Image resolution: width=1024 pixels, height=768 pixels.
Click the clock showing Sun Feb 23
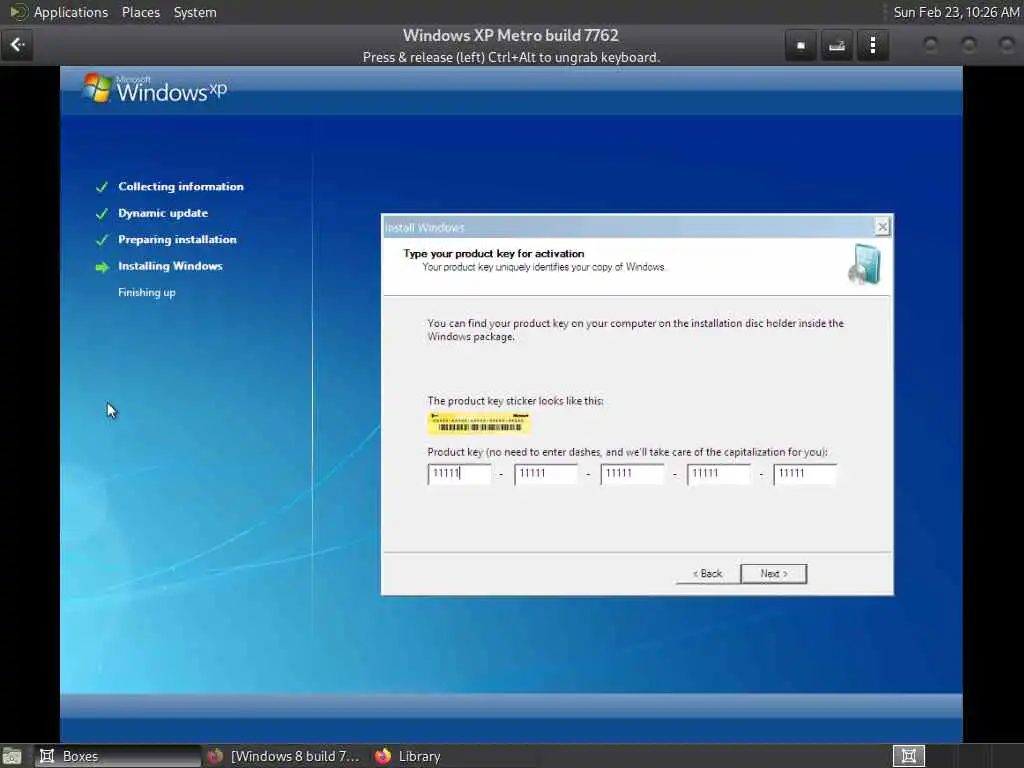[955, 12]
